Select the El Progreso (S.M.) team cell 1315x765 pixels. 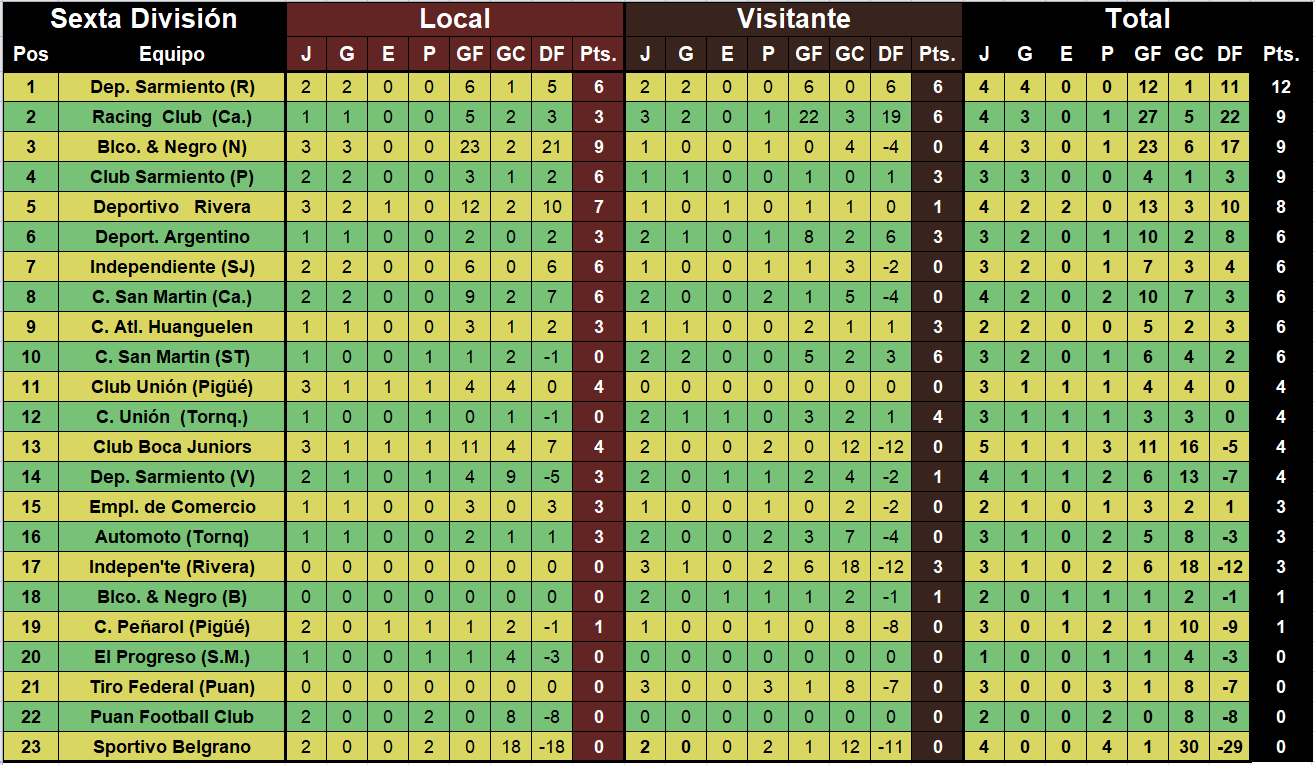pyautogui.click(x=172, y=657)
